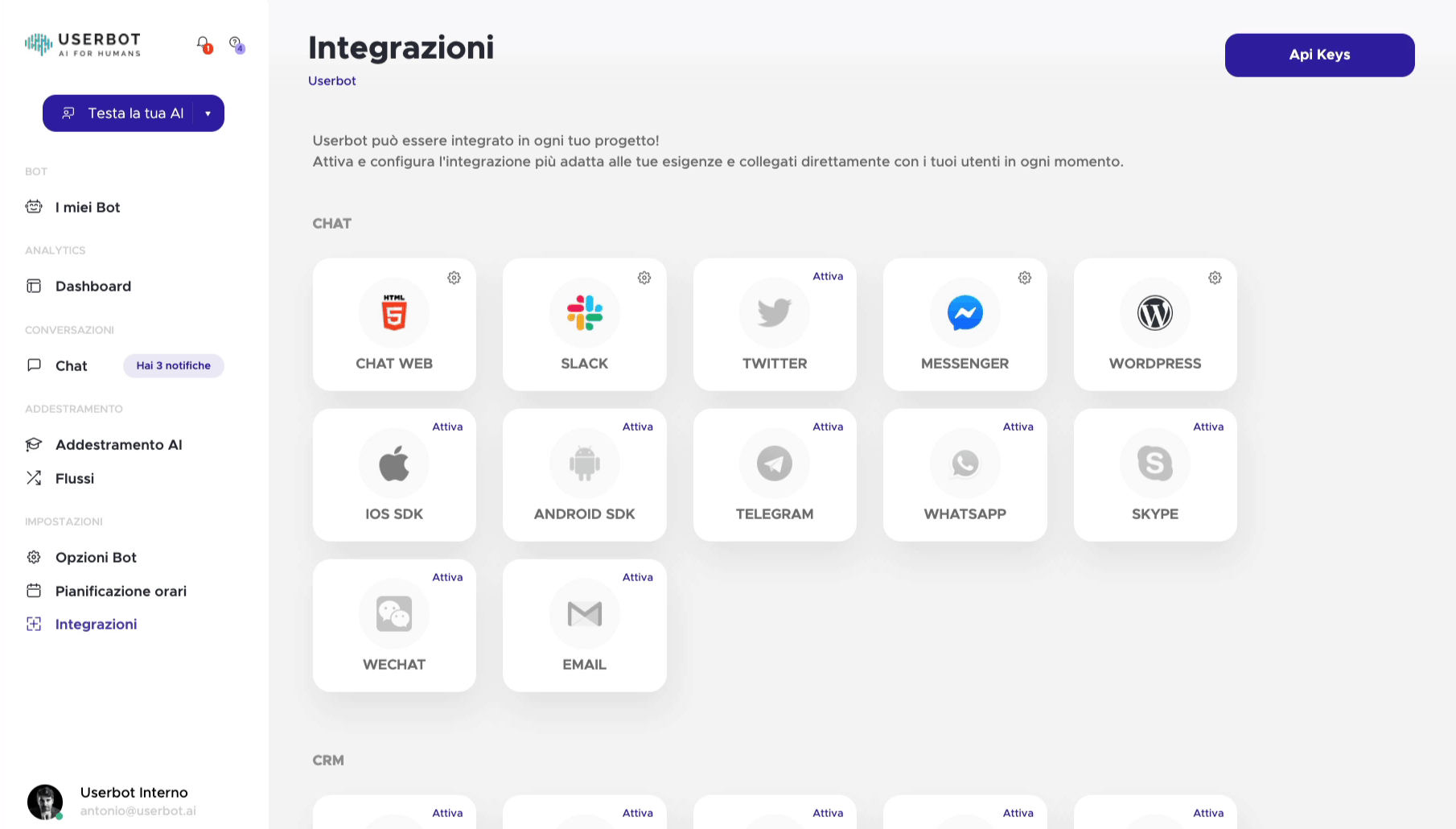1456x829 pixels.
Task: Click the Userbot Interno account name
Action: tap(134, 792)
